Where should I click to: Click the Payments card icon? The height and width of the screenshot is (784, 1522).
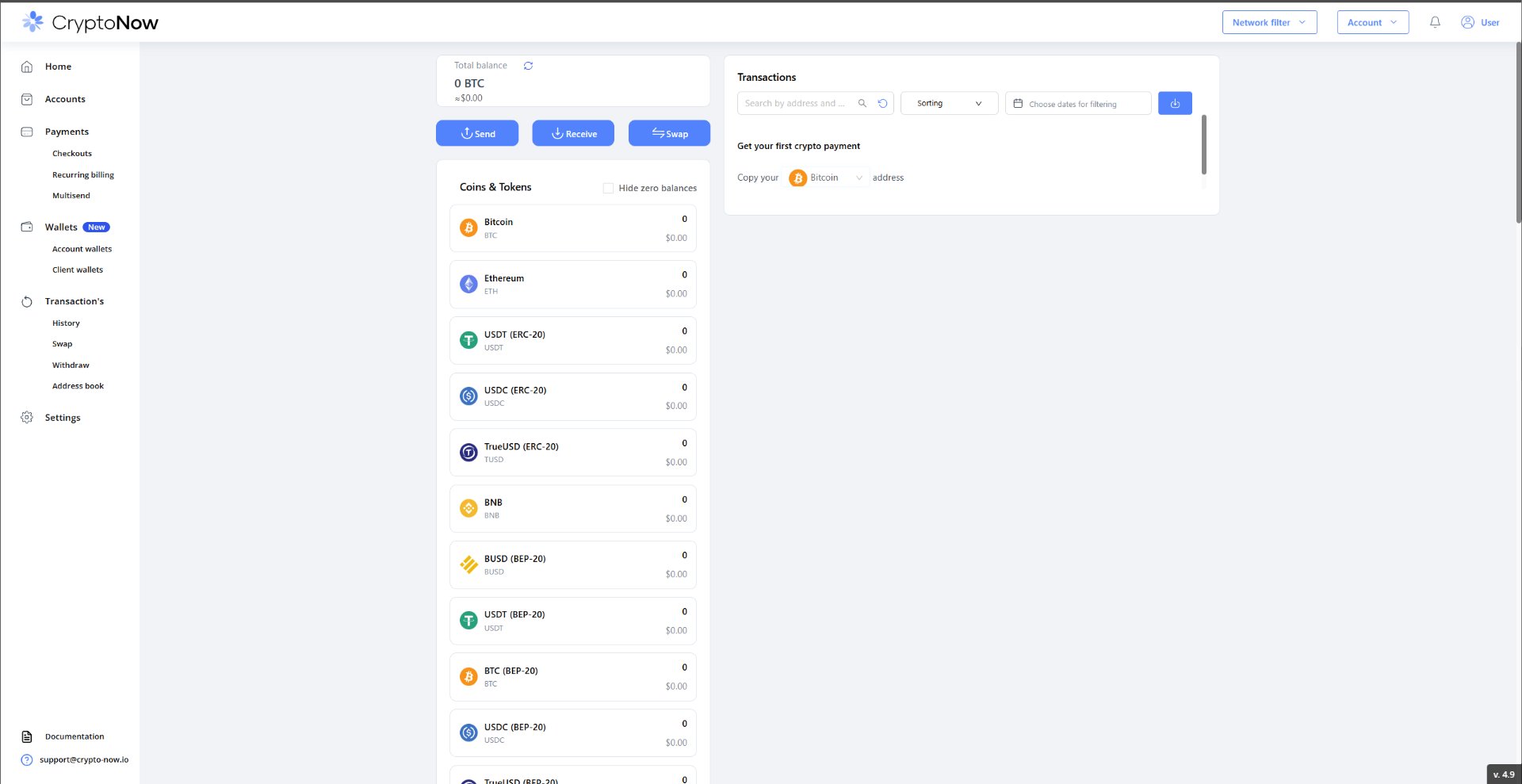[x=27, y=132]
